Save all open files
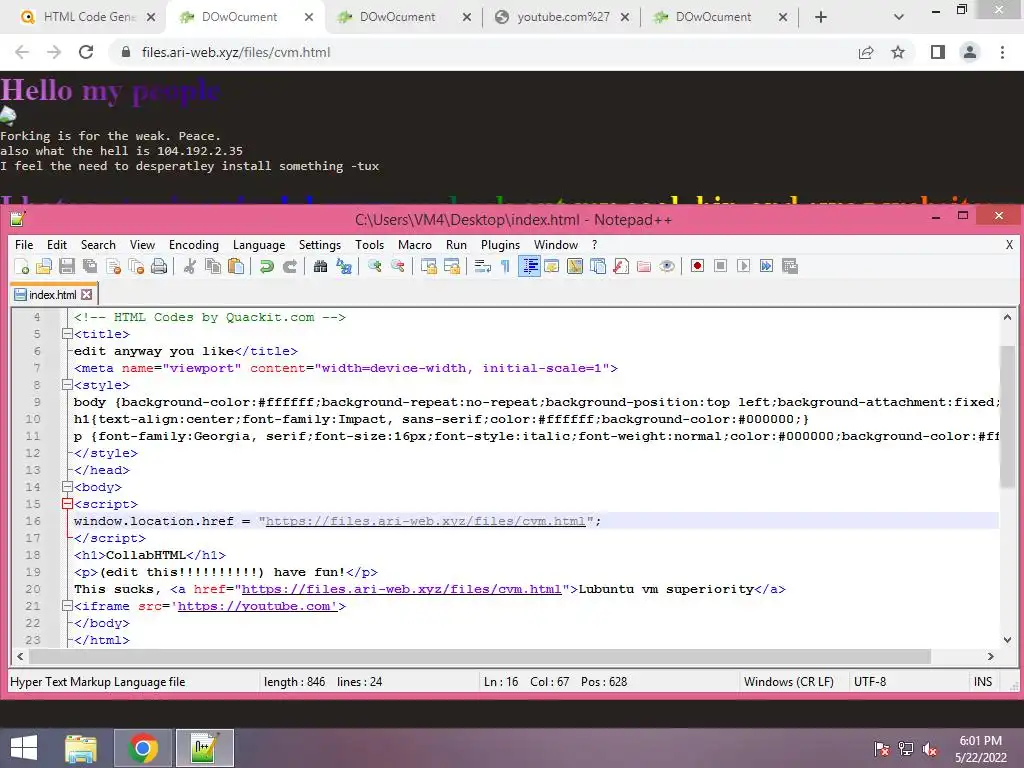This screenshot has width=1024, height=768. tap(90, 266)
